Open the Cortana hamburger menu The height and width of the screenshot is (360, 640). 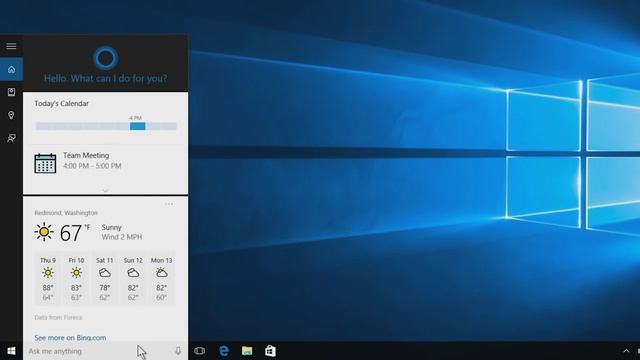[x=11, y=46]
